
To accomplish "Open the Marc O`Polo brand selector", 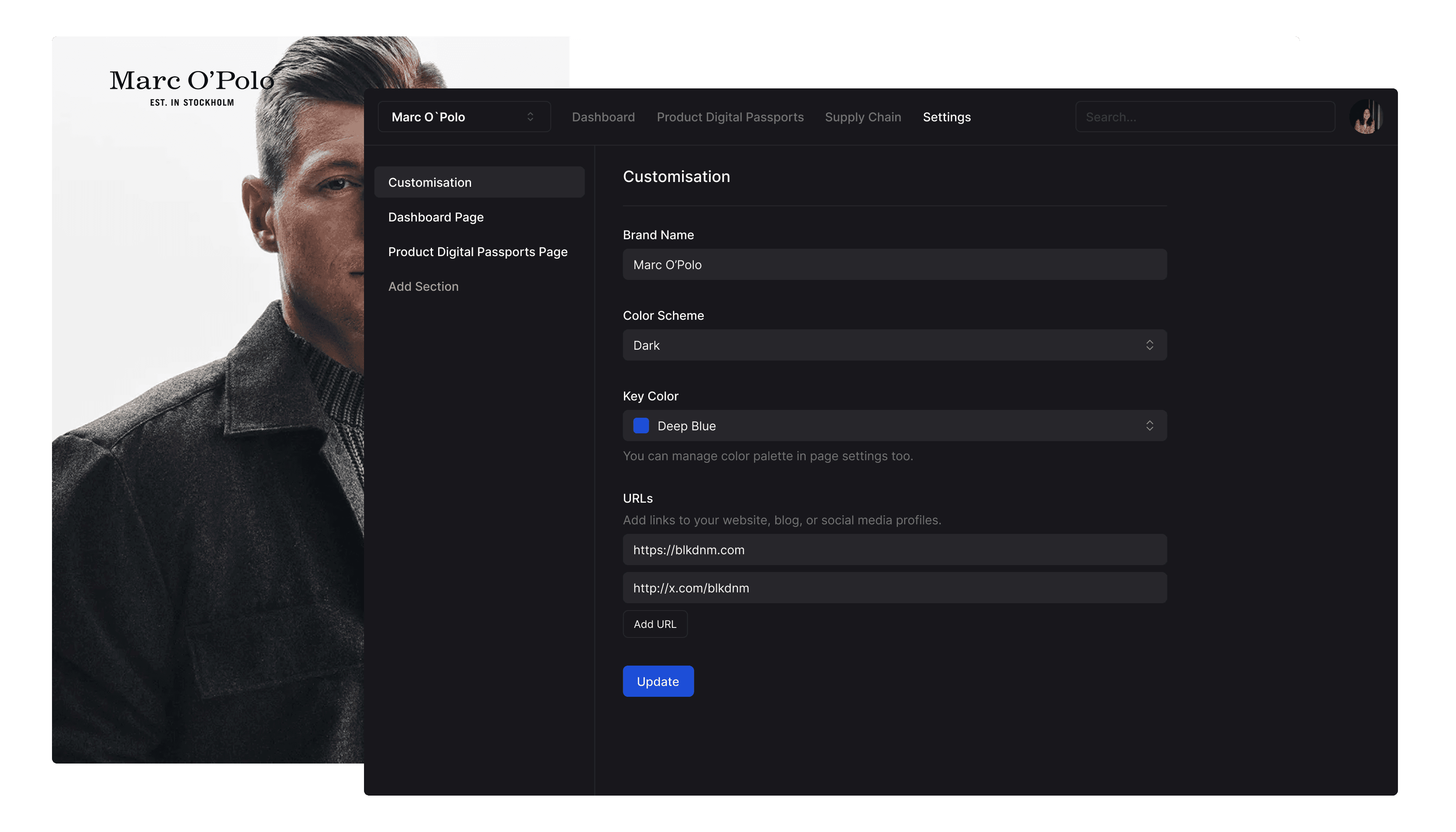I will coord(463,117).
